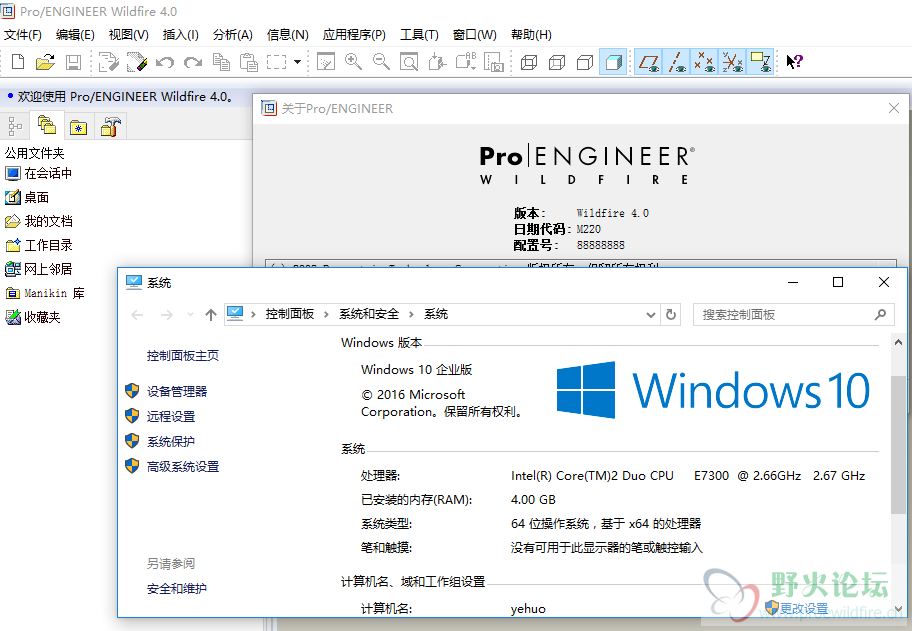Open 安全和维护 link
This screenshot has width=912, height=631.
pos(177,589)
